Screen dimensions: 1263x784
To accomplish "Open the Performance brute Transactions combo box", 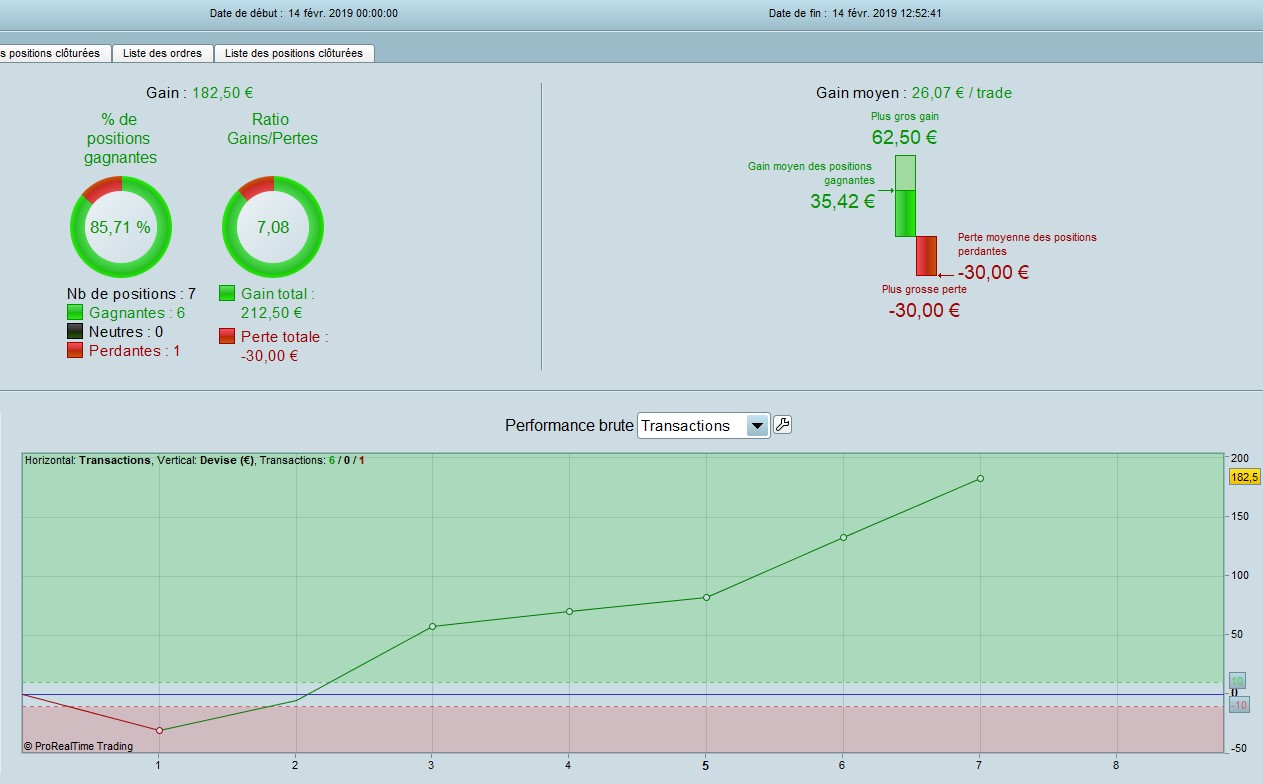I will click(703, 426).
